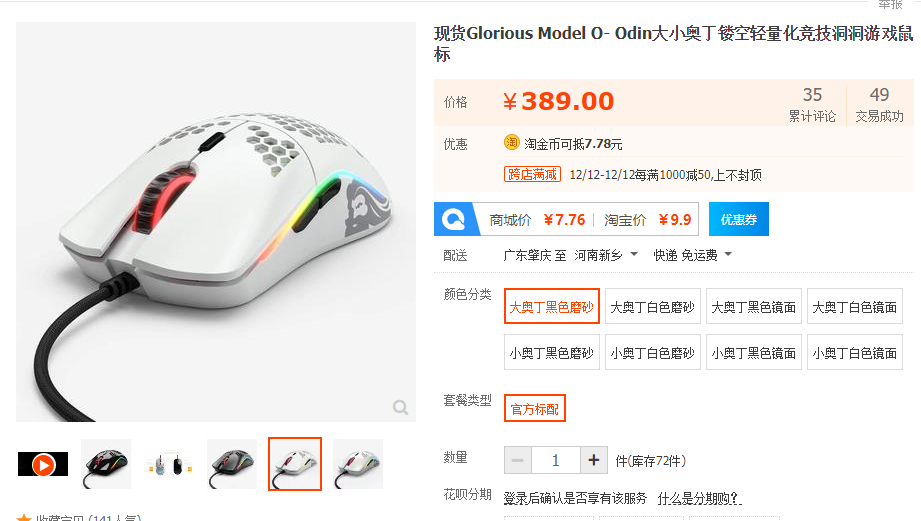Decrease quantity with the minus button
921x521 pixels.
coord(517,460)
